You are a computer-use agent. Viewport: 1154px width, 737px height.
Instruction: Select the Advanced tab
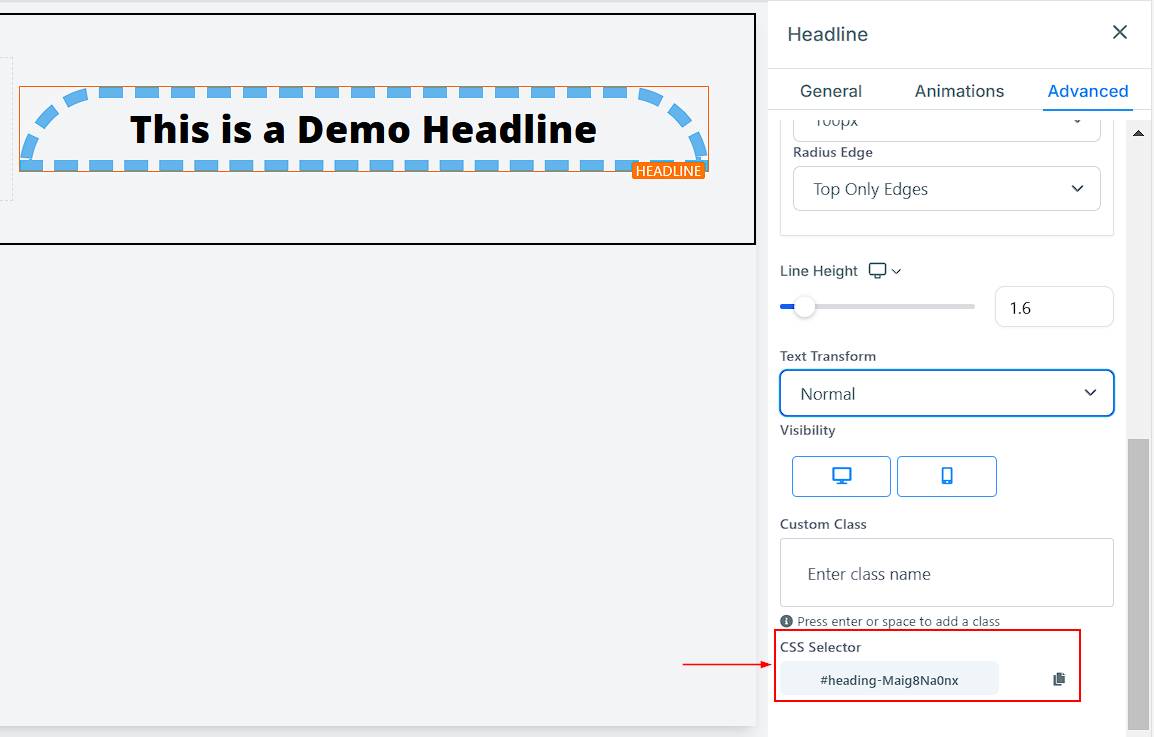(1088, 91)
